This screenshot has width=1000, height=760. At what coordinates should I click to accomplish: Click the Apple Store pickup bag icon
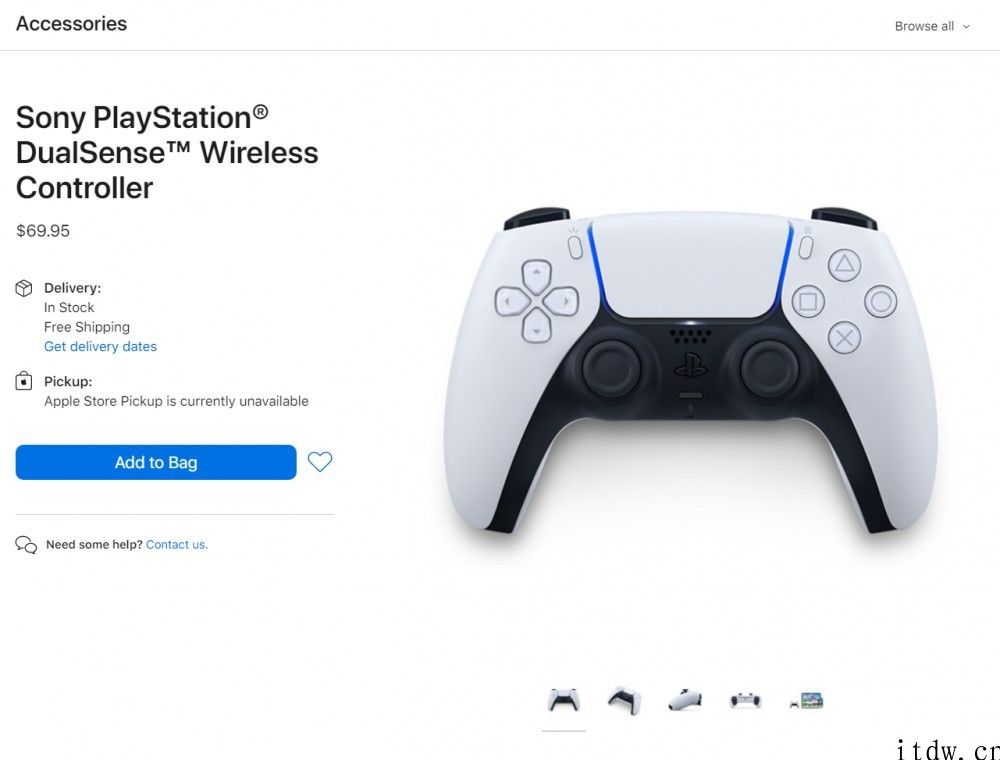click(24, 381)
